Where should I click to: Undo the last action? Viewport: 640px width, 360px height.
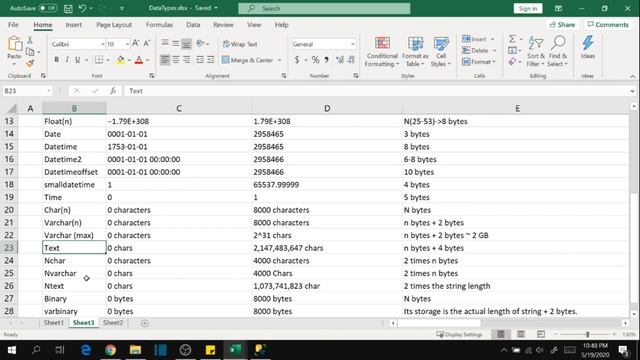click(x=82, y=8)
